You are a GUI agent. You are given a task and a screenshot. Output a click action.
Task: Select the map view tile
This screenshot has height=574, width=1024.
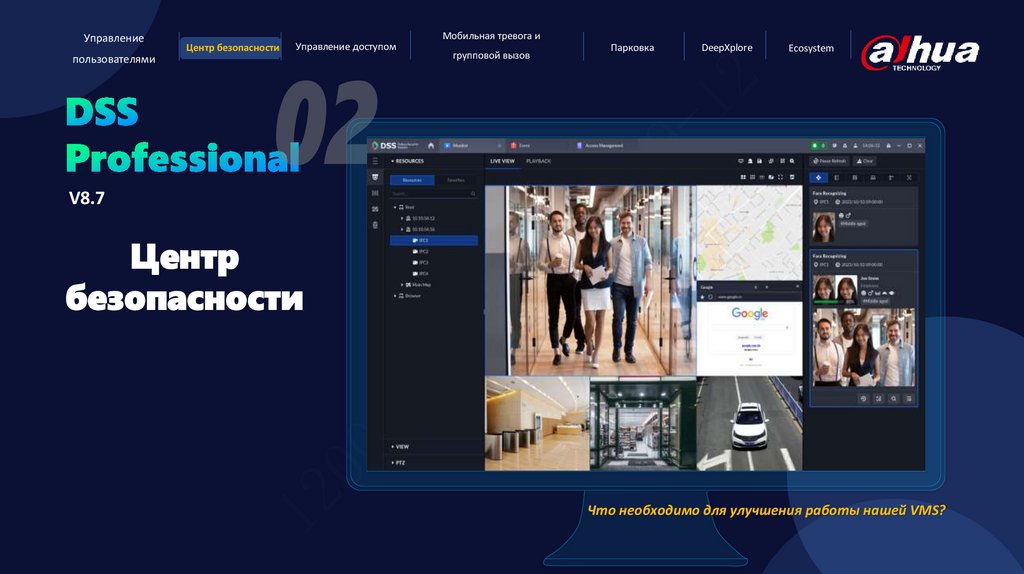pos(750,233)
